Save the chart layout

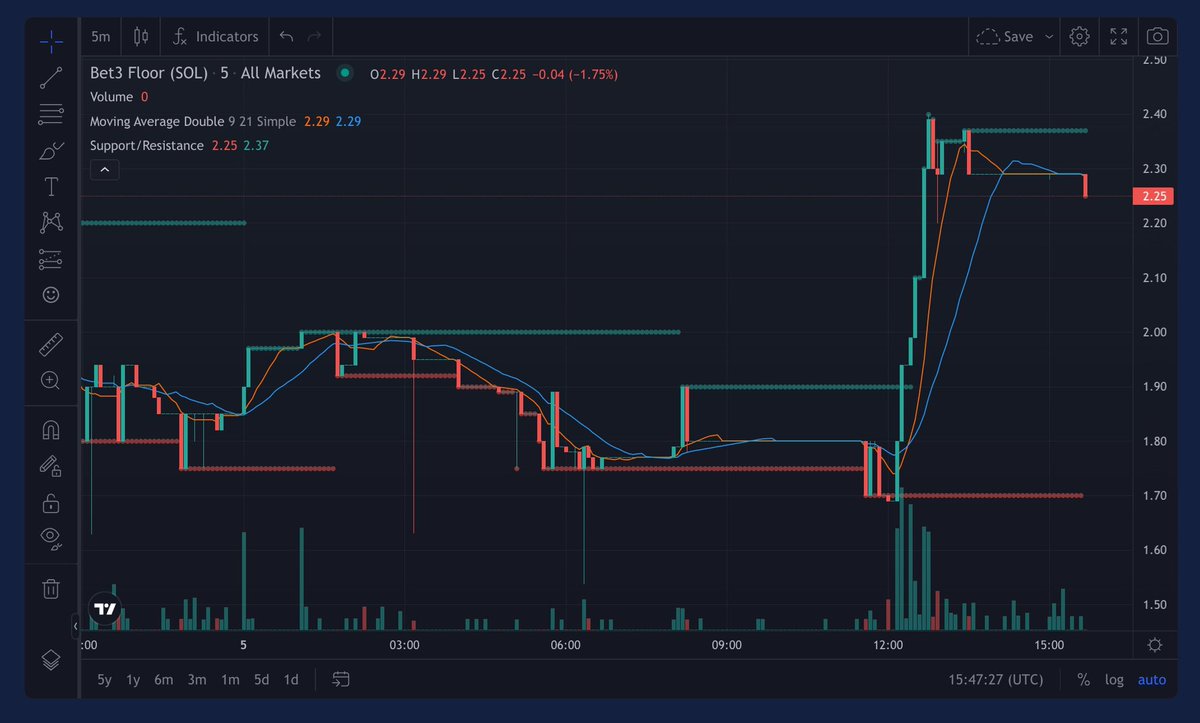coord(1005,36)
